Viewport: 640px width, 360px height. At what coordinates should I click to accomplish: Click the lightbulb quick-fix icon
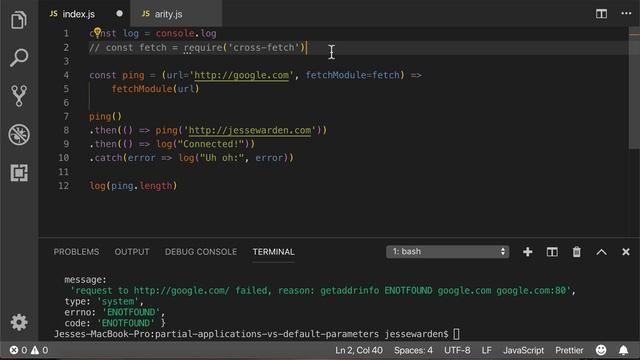pos(97,32)
